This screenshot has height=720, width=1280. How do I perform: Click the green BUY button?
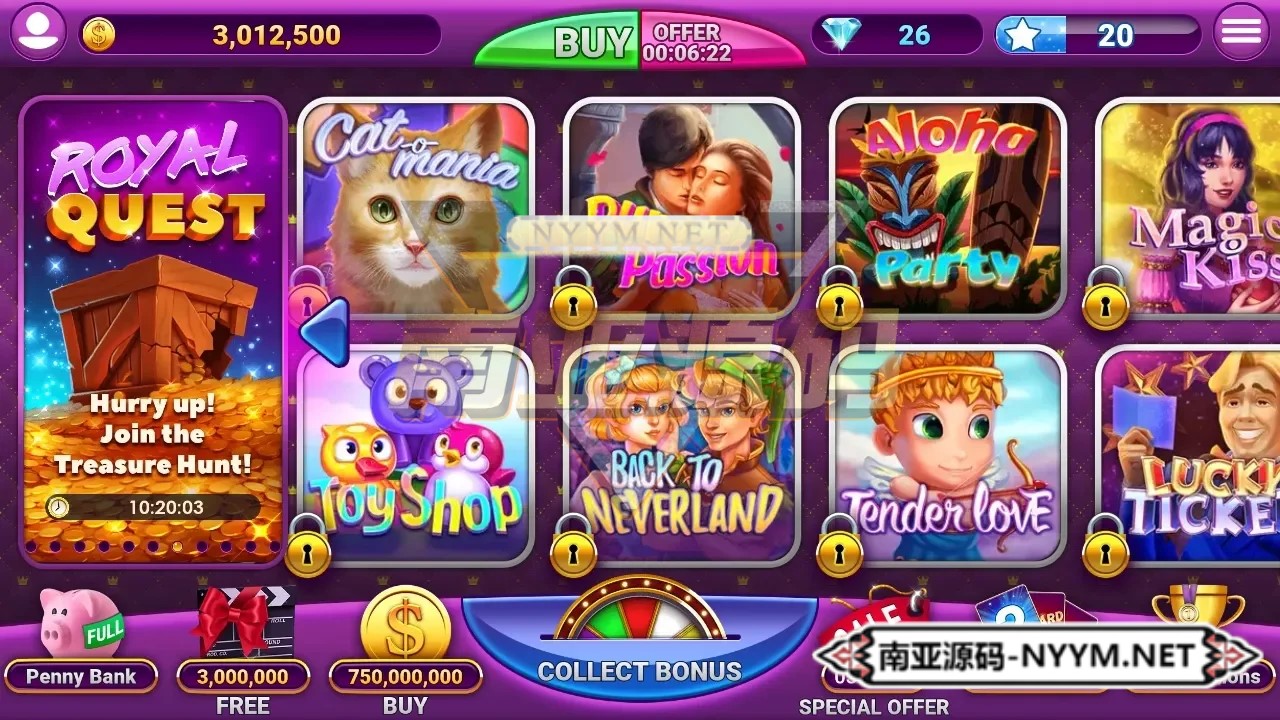[558, 40]
